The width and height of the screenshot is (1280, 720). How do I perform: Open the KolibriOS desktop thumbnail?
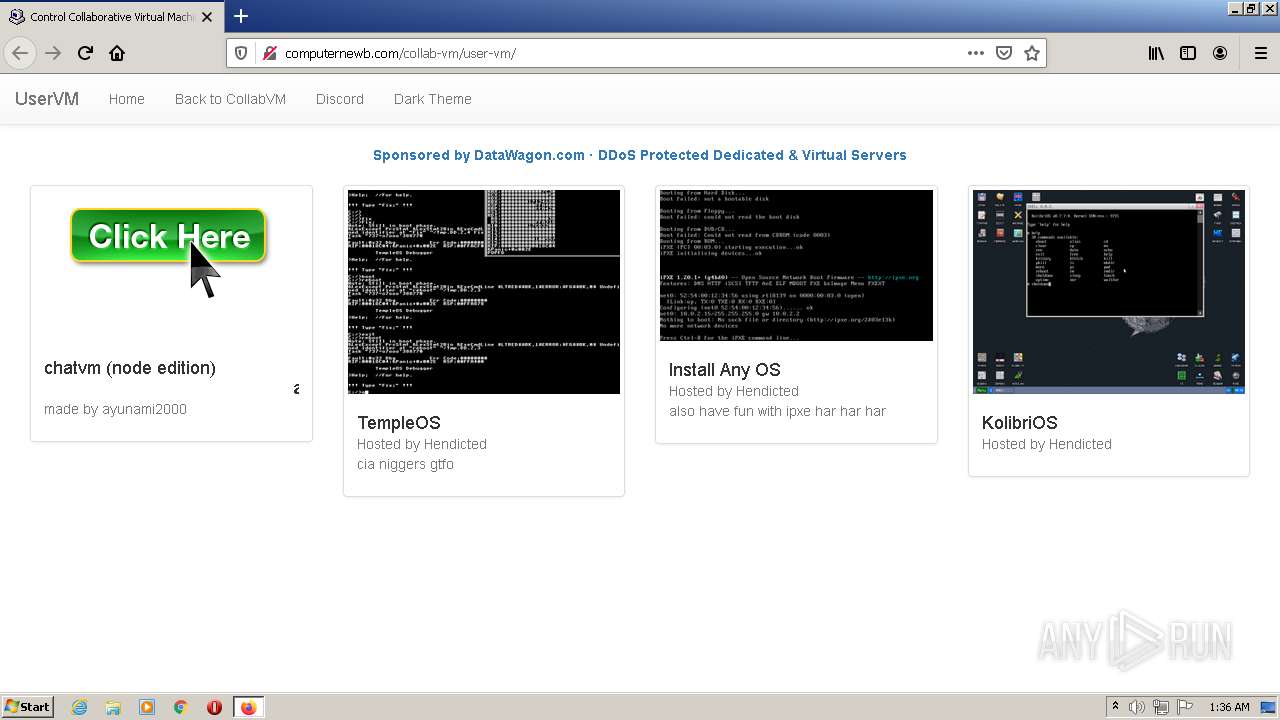1109,292
